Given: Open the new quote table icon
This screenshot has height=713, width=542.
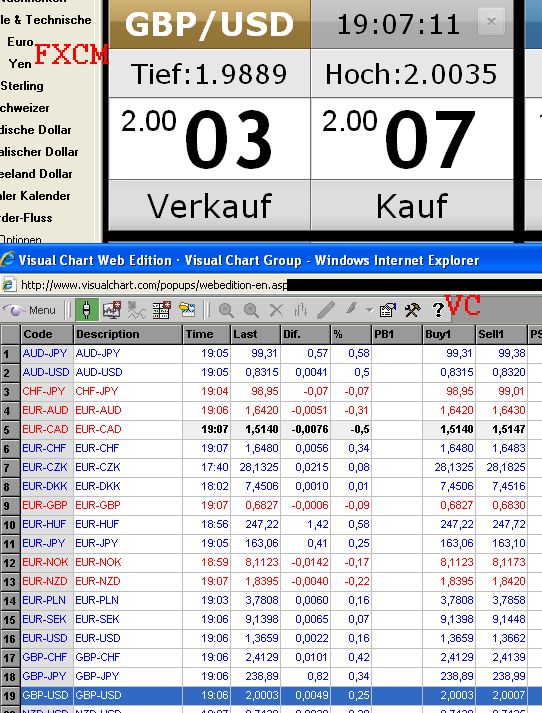Looking at the screenshot, I should [161, 310].
